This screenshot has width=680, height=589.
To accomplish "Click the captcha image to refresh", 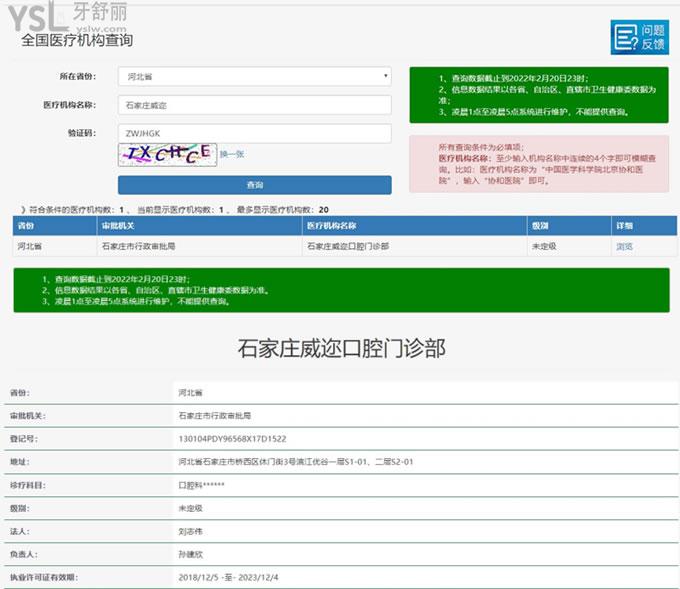I will (x=167, y=154).
